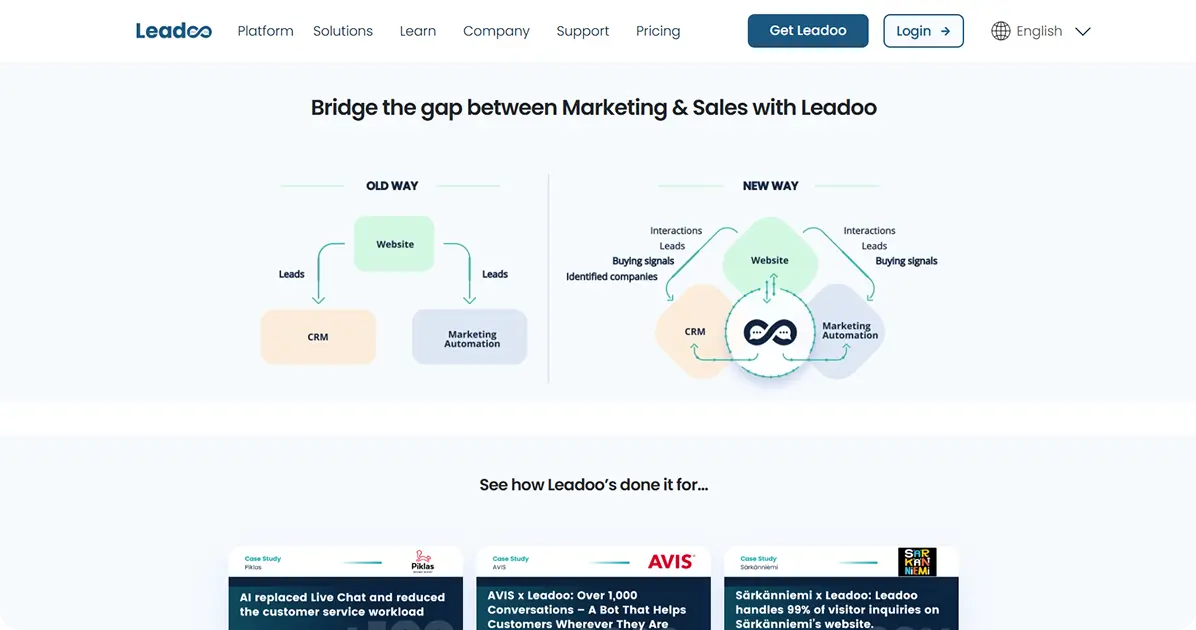Image resolution: width=1196 pixels, height=630 pixels.
Task: Click the Leadoo infinity chat icon in diagram
Action: (x=770, y=332)
